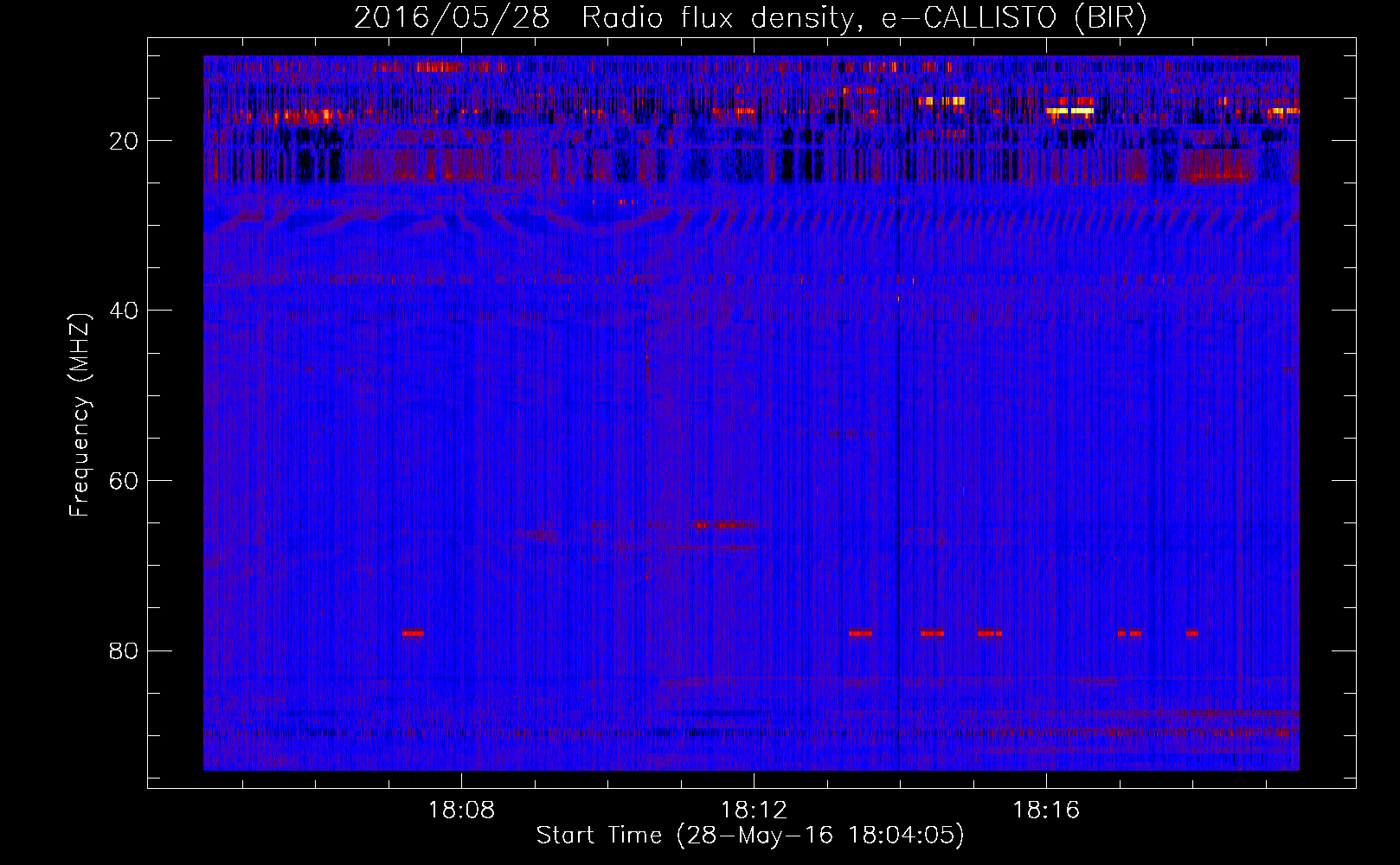Click the 'Frequency (MHZ)' axis label
The image size is (1400, 865).
coord(80,415)
